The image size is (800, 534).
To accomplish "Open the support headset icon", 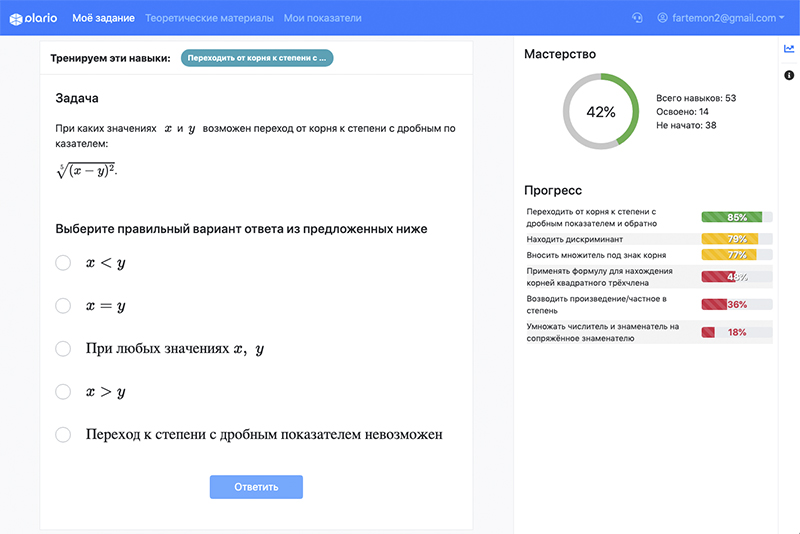I will pyautogui.click(x=637, y=18).
